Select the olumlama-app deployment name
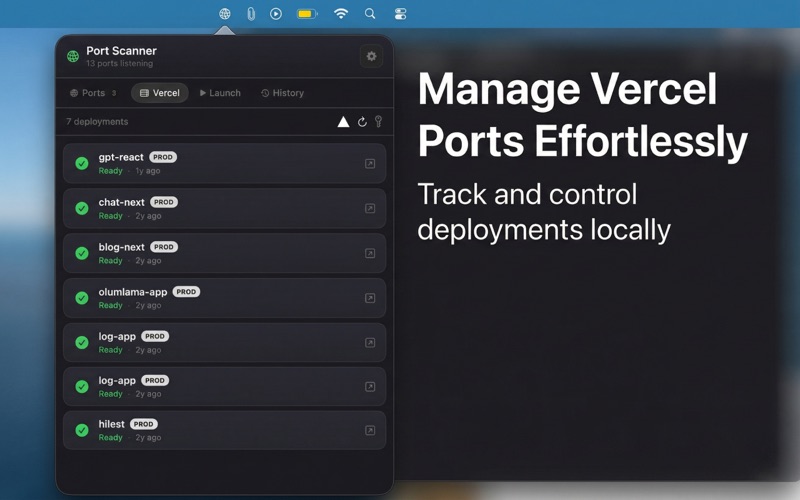The width and height of the screenshot is (800, 500). coord(133,292)
